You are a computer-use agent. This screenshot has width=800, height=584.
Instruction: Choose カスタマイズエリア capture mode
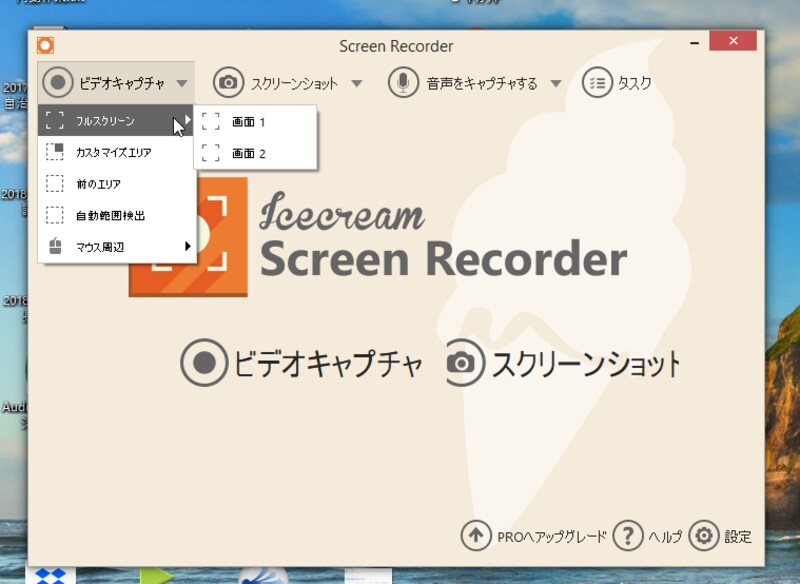[112, 151]
